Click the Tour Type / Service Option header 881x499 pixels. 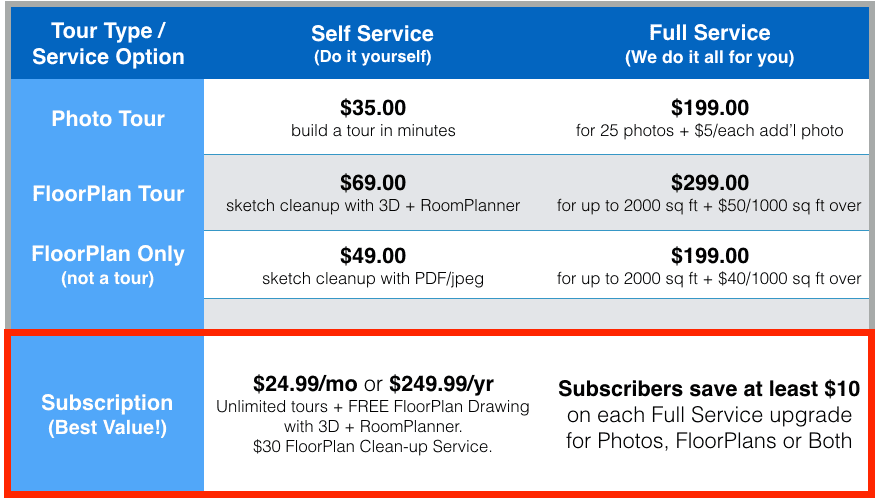(108, 44)
